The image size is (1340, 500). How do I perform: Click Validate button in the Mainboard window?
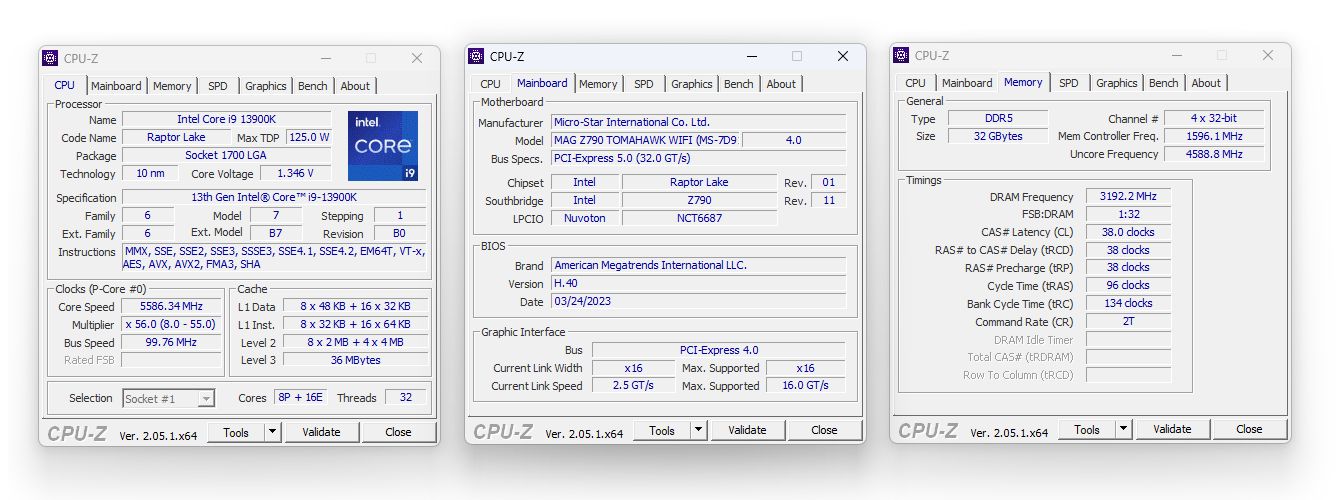point(747,430)
